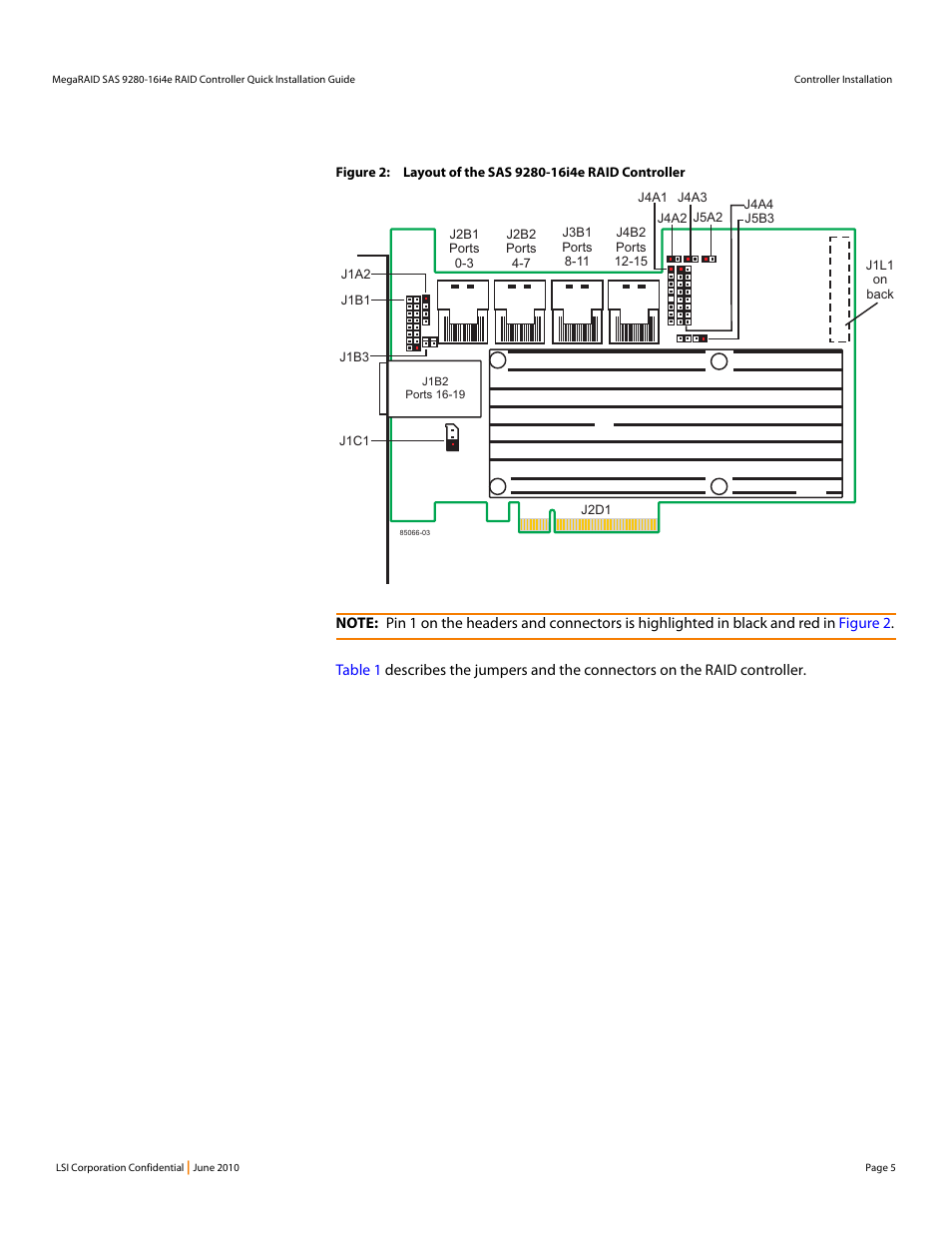The width and height of the screenshot is (952, 1233).
Task: Click the SAS connector under J3B1
Action: click(577, 311)
